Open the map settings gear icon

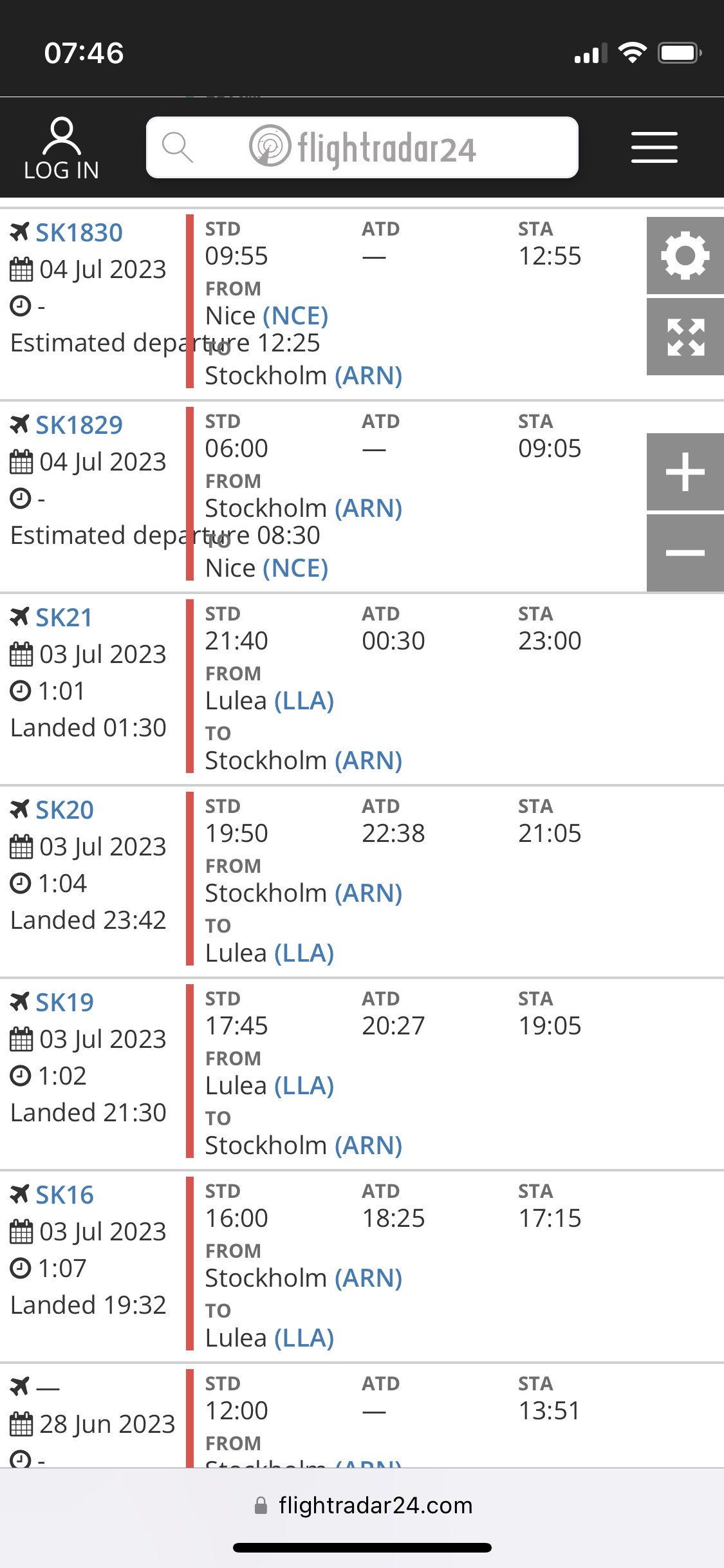coord(685,256)
